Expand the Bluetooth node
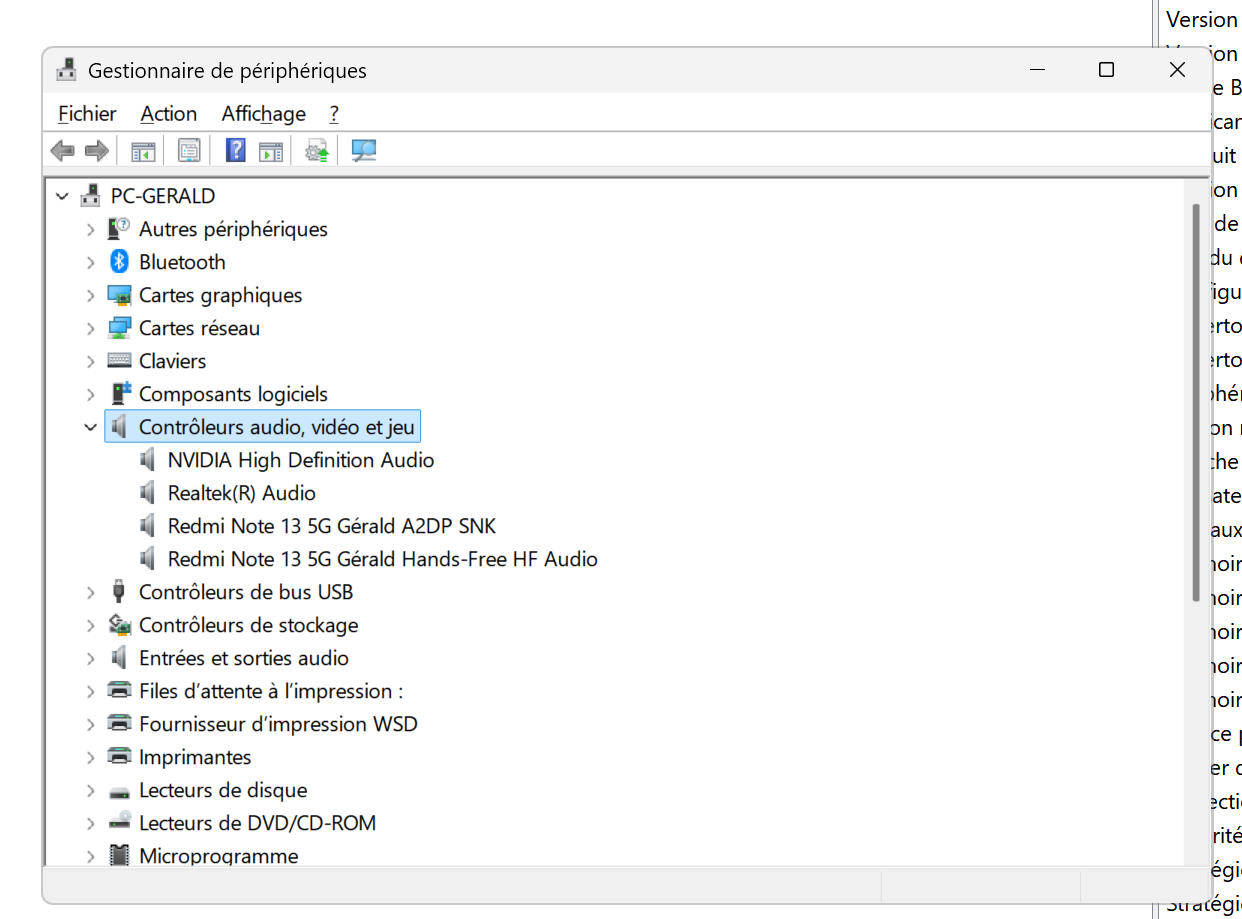Image resolution: width=1242 pixels, height=919 pixels. [x=91, y=262]
